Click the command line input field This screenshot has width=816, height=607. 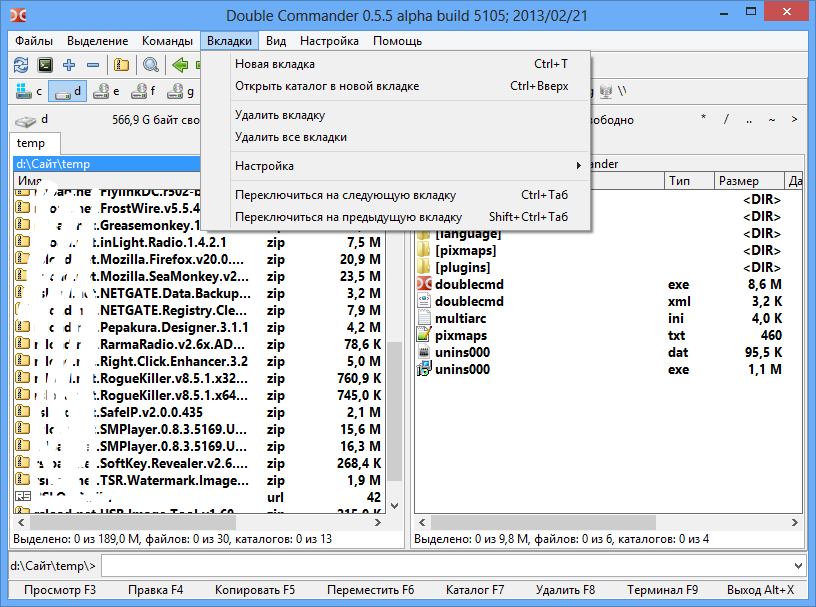tap(447, 565)
